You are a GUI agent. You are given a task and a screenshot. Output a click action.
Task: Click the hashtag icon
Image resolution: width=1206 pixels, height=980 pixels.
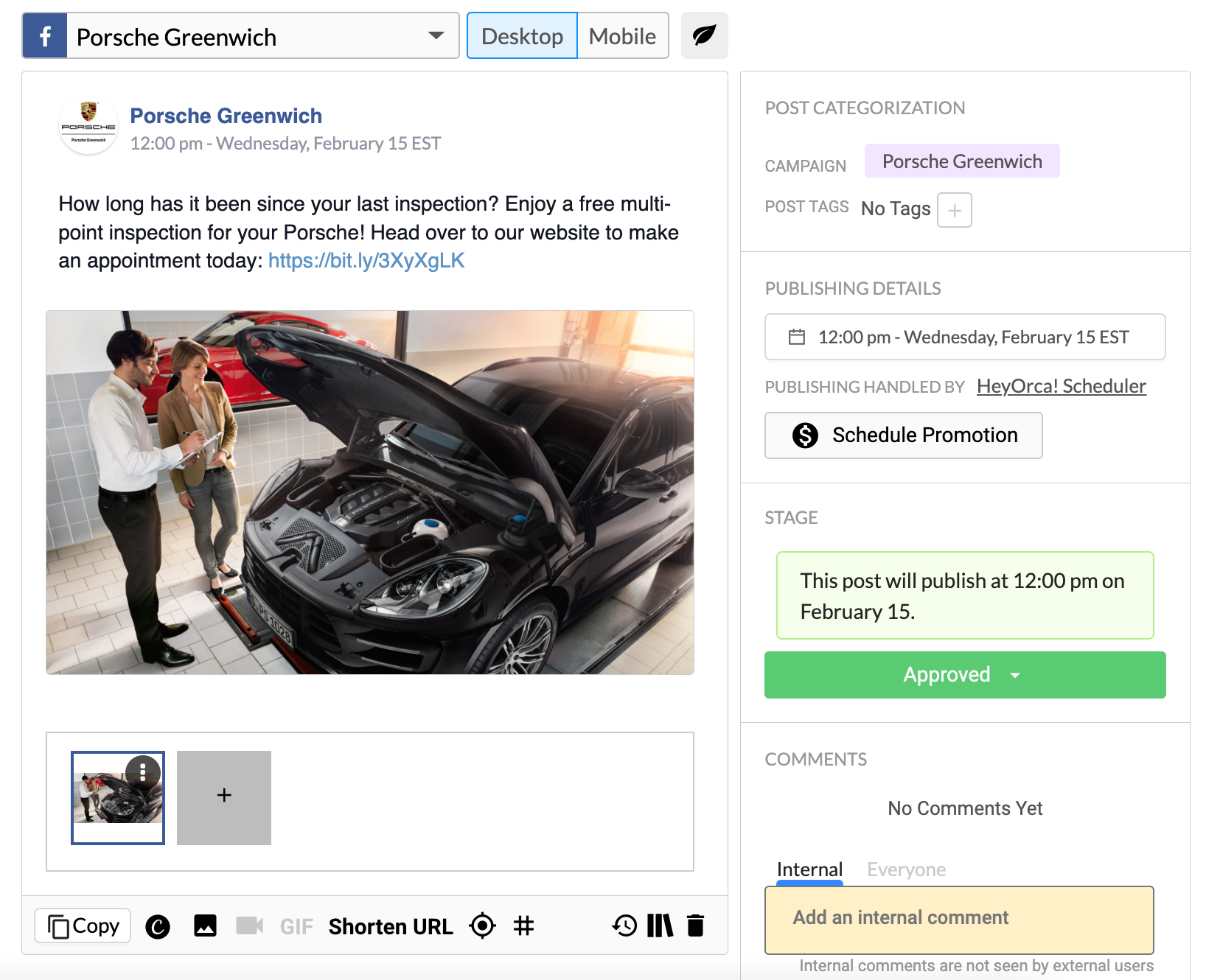point(523,925)
